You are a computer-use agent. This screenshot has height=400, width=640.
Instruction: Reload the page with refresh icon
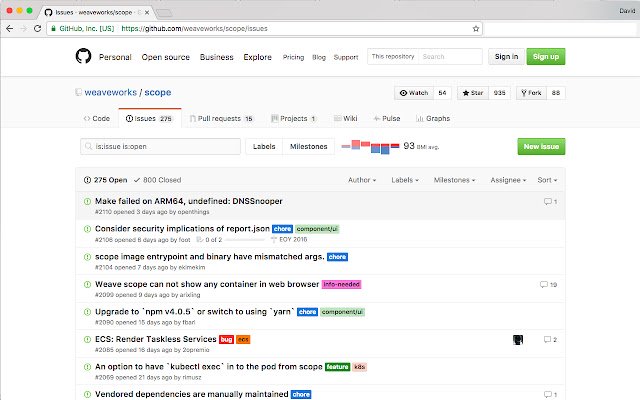point(38,29)
